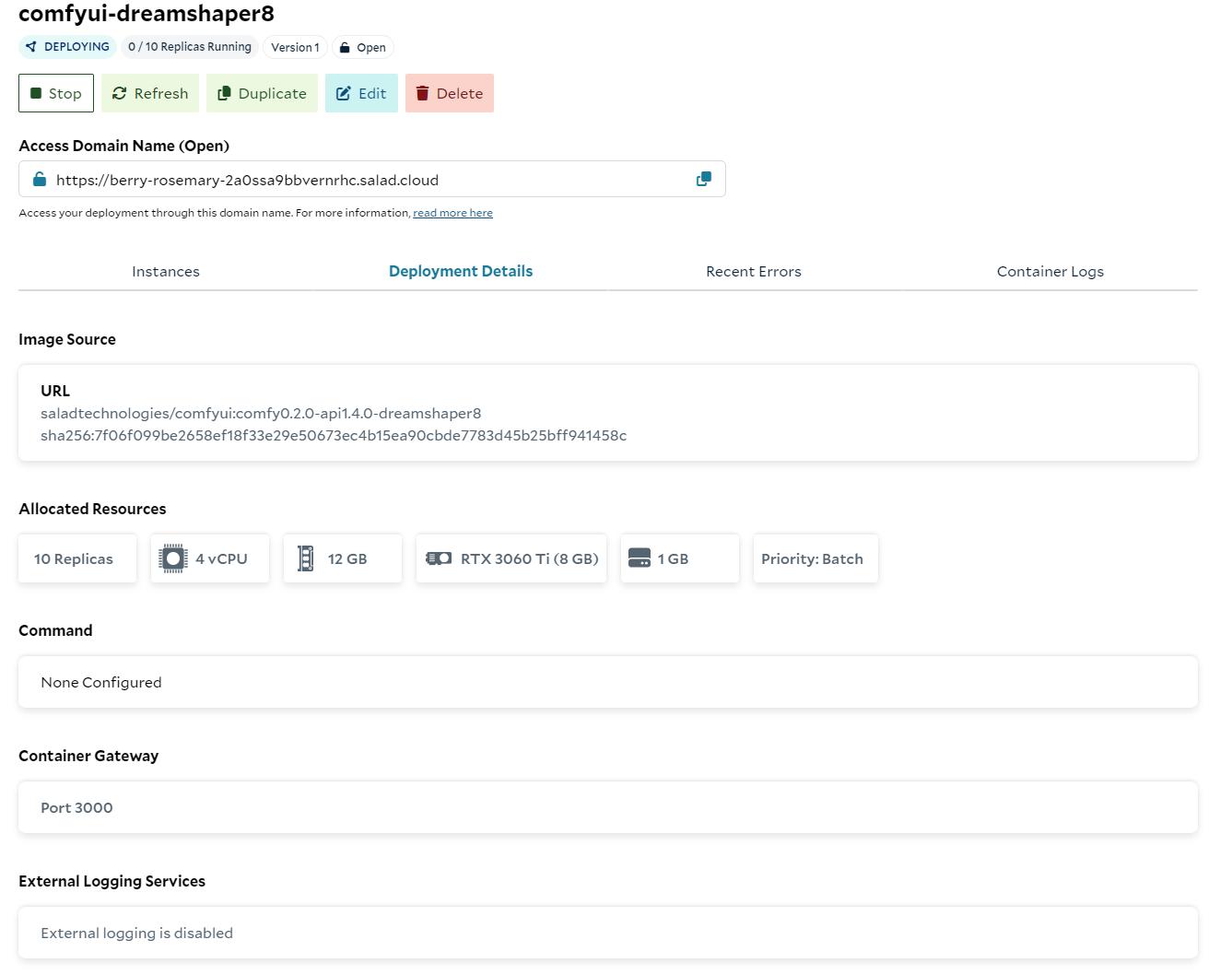Edit the deployment configuration
Screen dimensions: 1232x975
click(x=361, y=93)
